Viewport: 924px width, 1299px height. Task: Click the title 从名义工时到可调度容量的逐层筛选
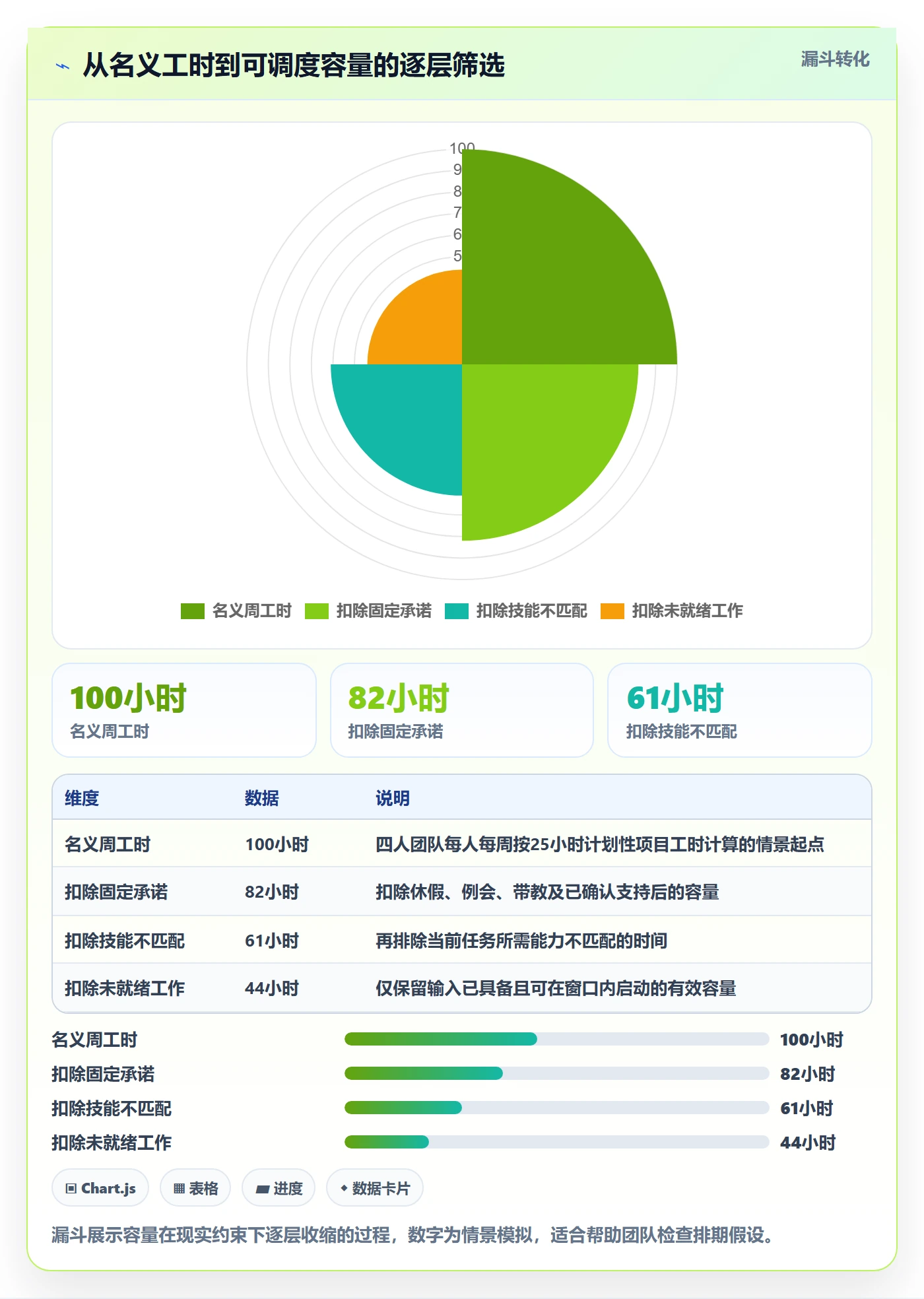coord(294,65)
